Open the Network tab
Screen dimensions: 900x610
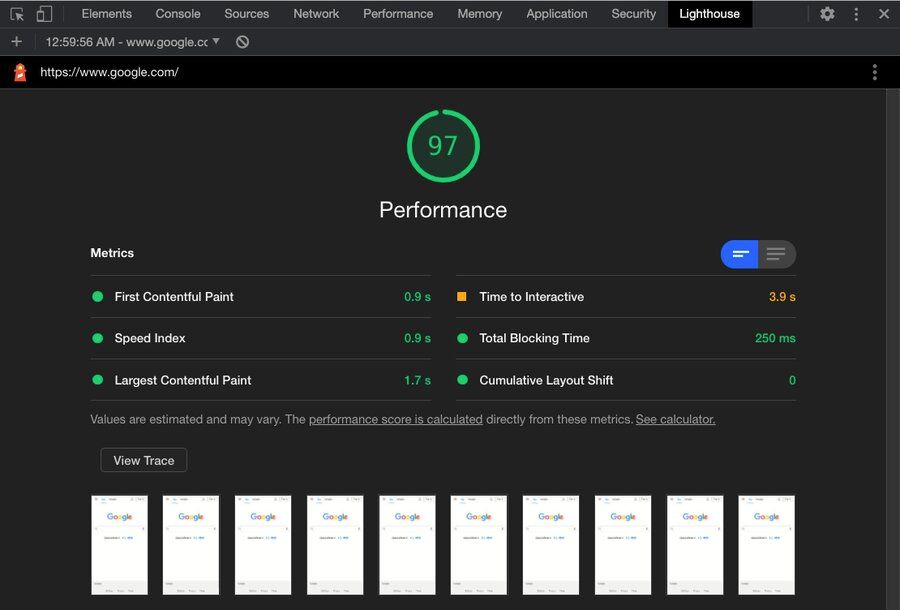pyautogui.click(x=316, y=14)
